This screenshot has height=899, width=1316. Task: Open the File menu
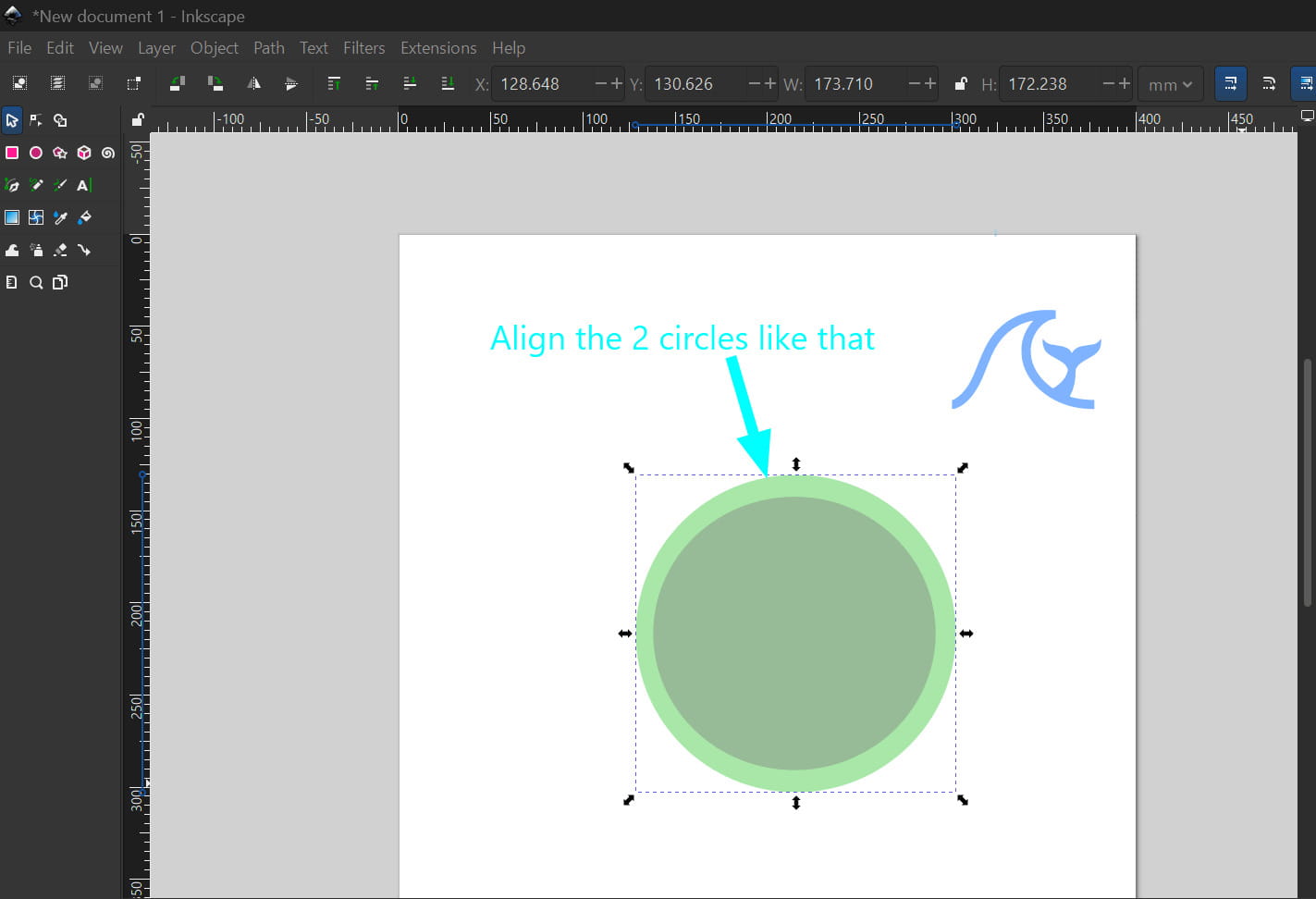(x=19, y=48)
